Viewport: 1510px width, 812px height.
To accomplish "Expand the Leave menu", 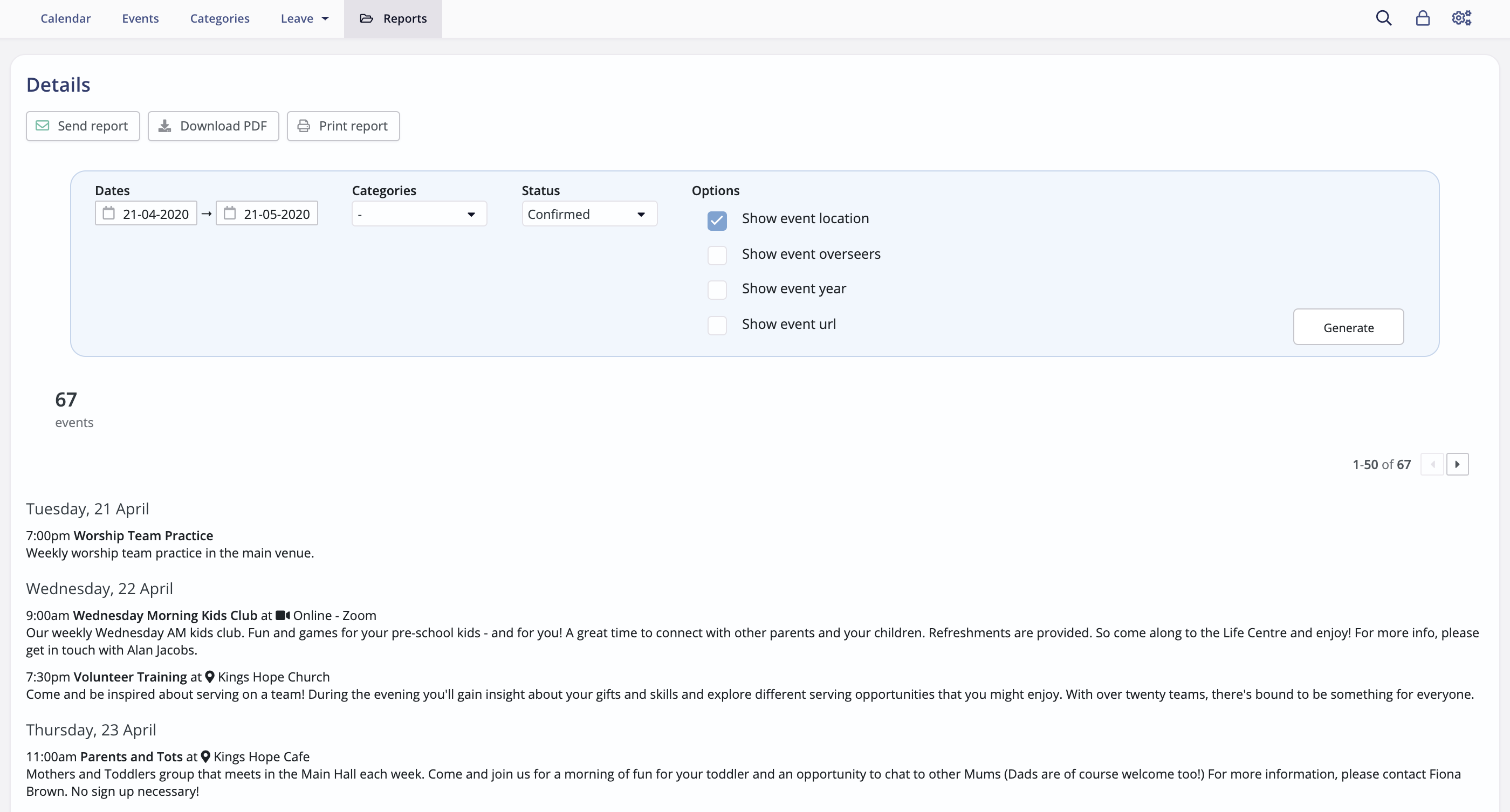I will (x=304, y=19).
